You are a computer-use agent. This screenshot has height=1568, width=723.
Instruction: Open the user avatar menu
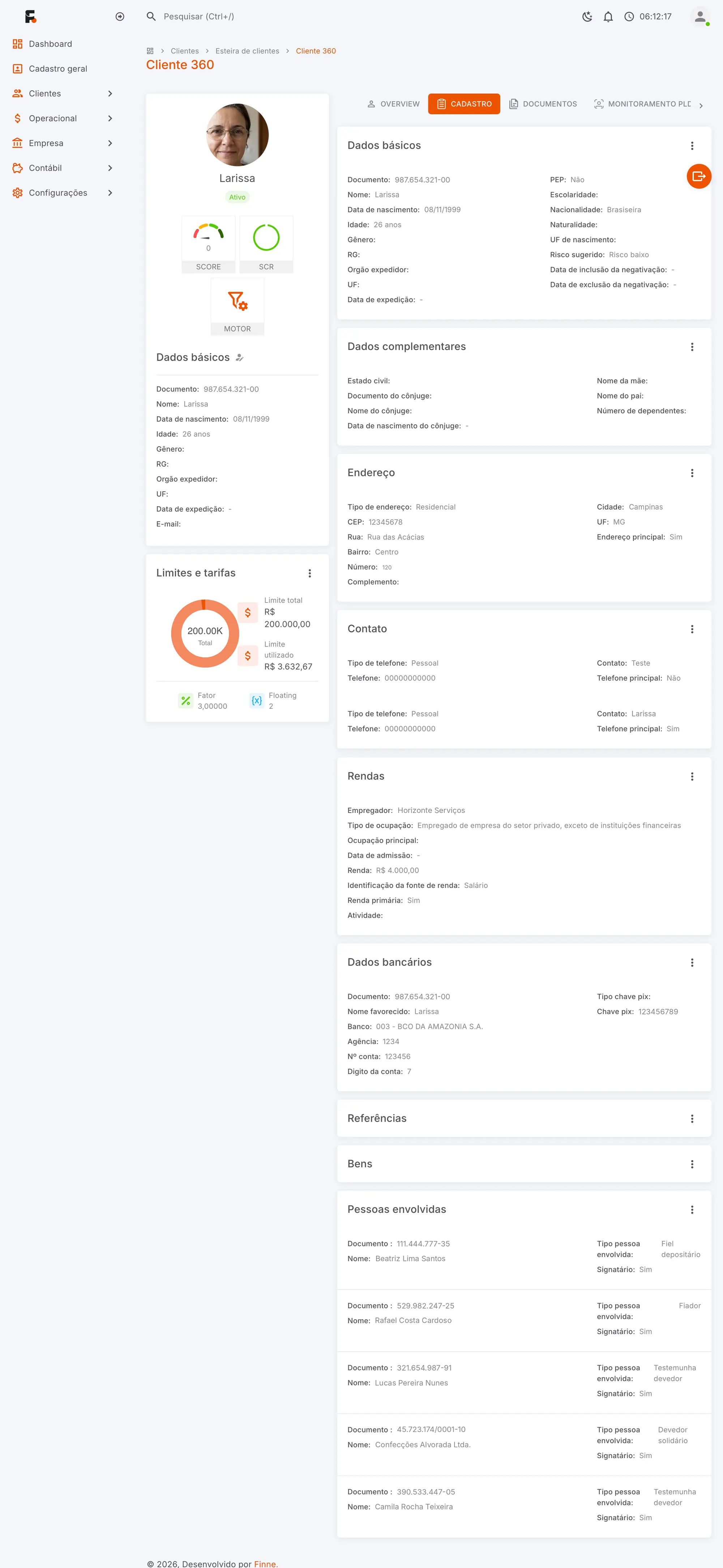700,16
